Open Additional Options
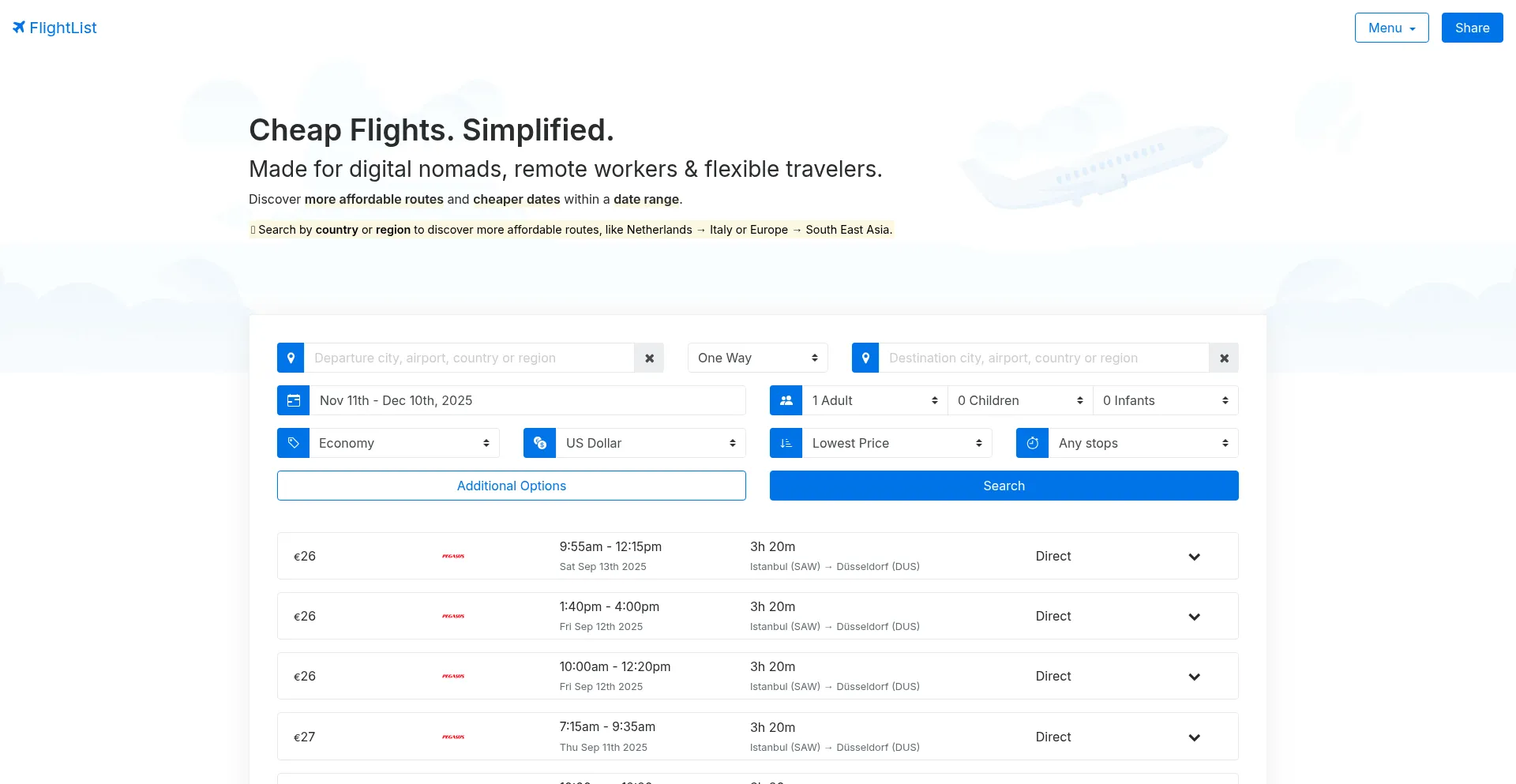1516x784 pixels. click(x=511, y=486)
